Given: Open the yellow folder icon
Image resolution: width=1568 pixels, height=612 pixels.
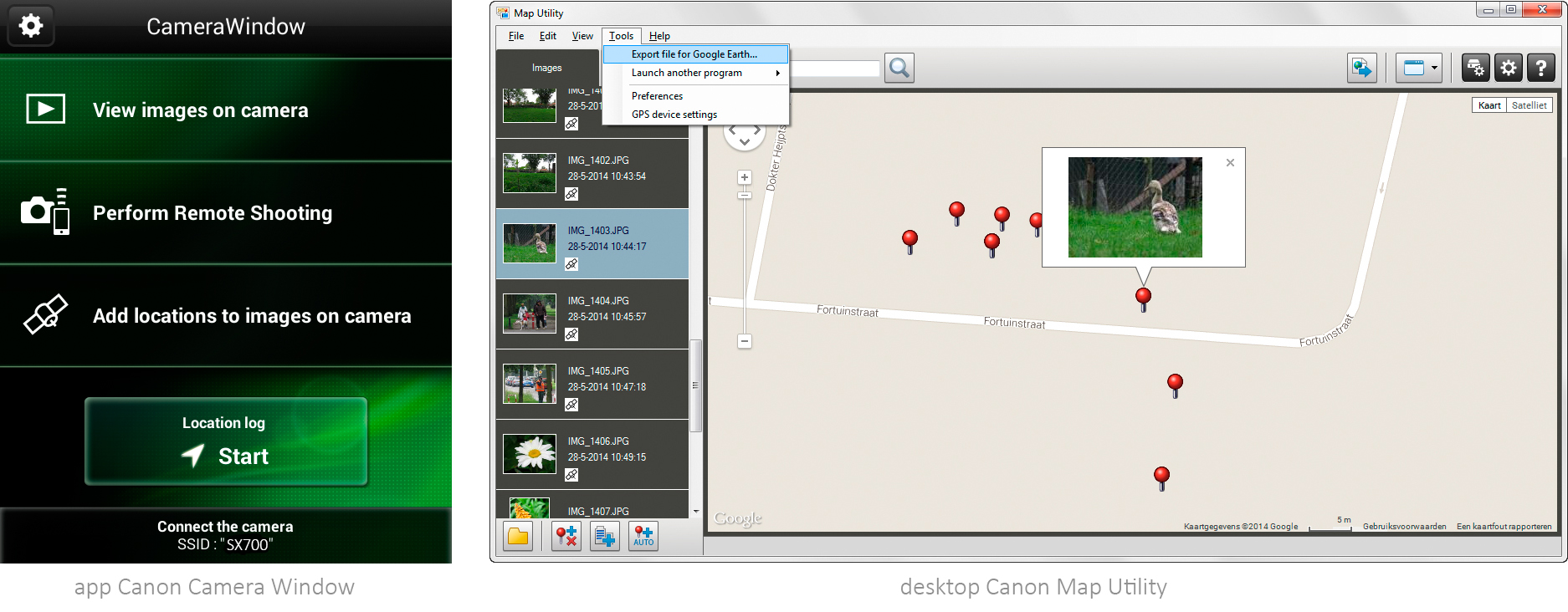Looking at the screenshot, I should point(518,536).
